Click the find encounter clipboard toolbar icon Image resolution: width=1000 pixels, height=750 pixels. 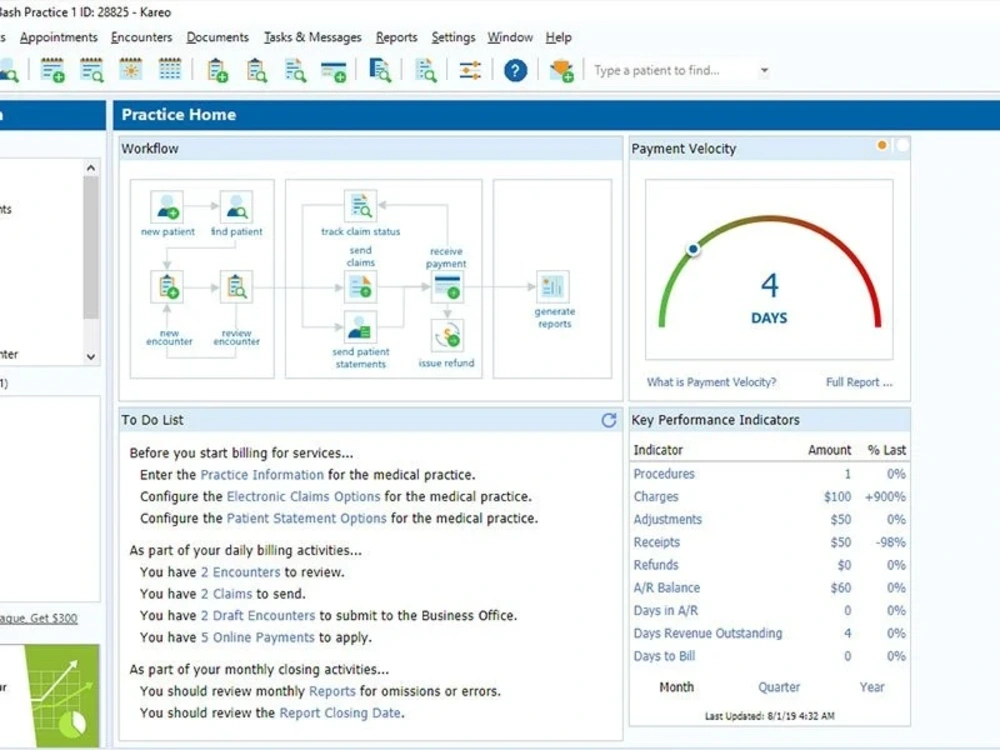256,70
